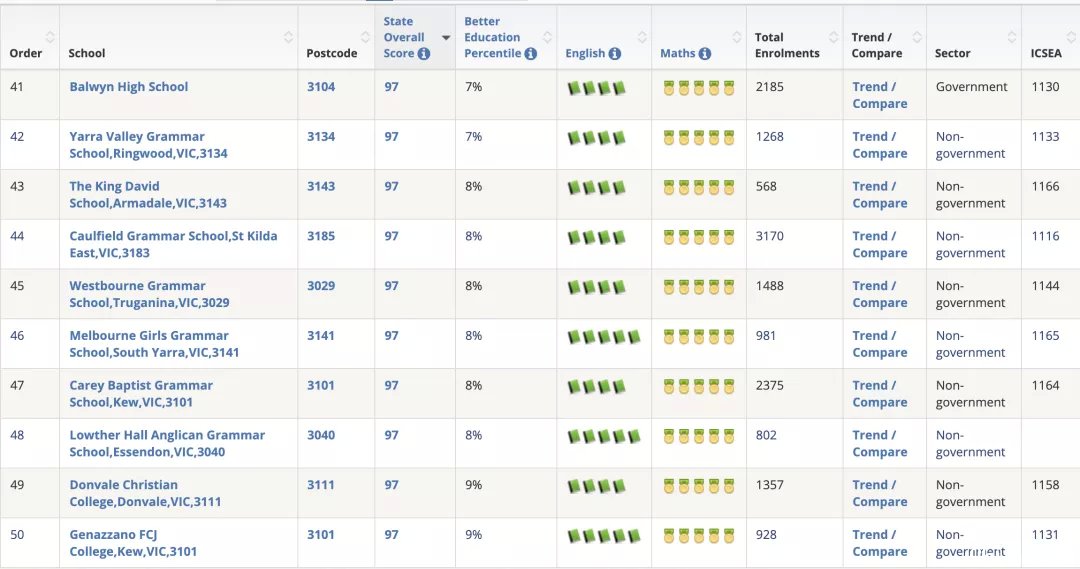Click English book rating for Melbourne Girls Grammar
Image resolution: width=1080 pixels, height=569 pixels.
pyautogui.click(x=604, y=337)
